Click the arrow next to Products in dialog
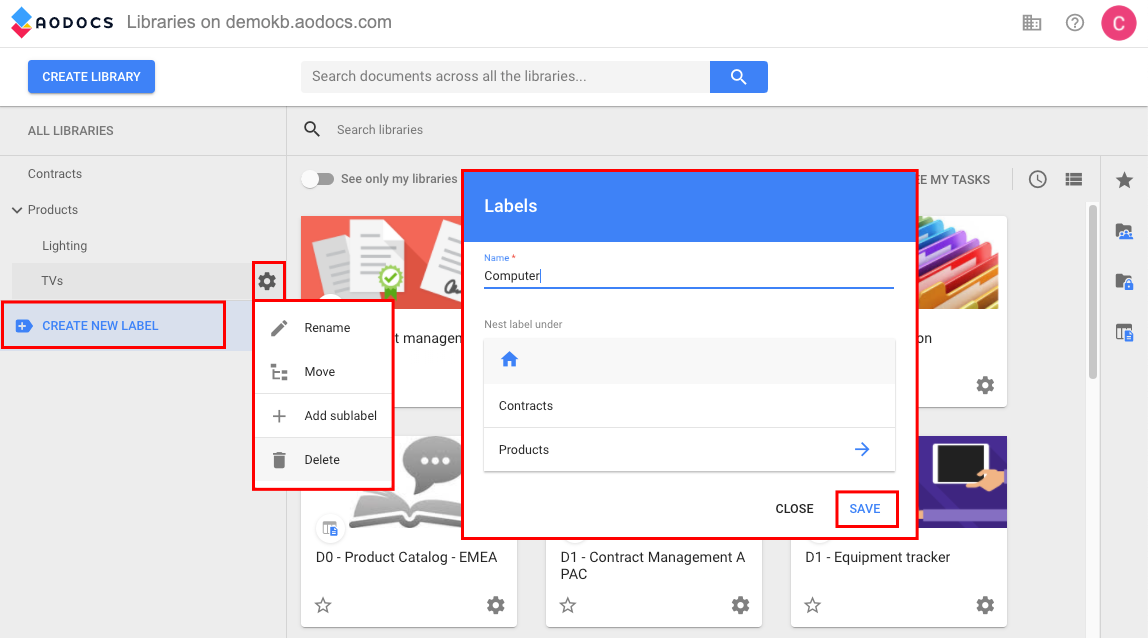The width and height of the screenshot is (1148, 638). (x=862, y=449)
